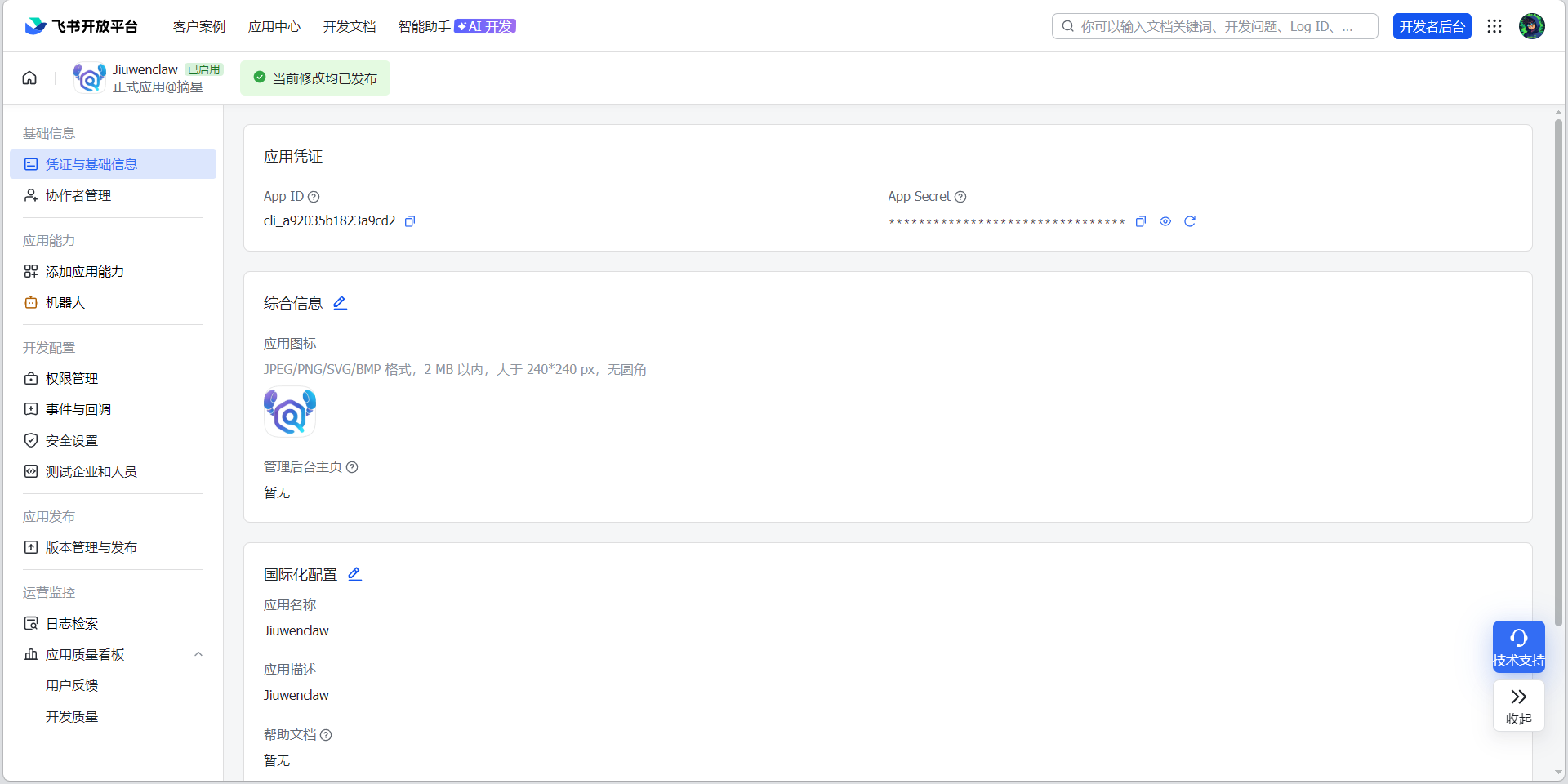Screen dimensions: 1568x784
Task: Collapse the 应用质量看板 group
Action: click(x=198, y=654)
